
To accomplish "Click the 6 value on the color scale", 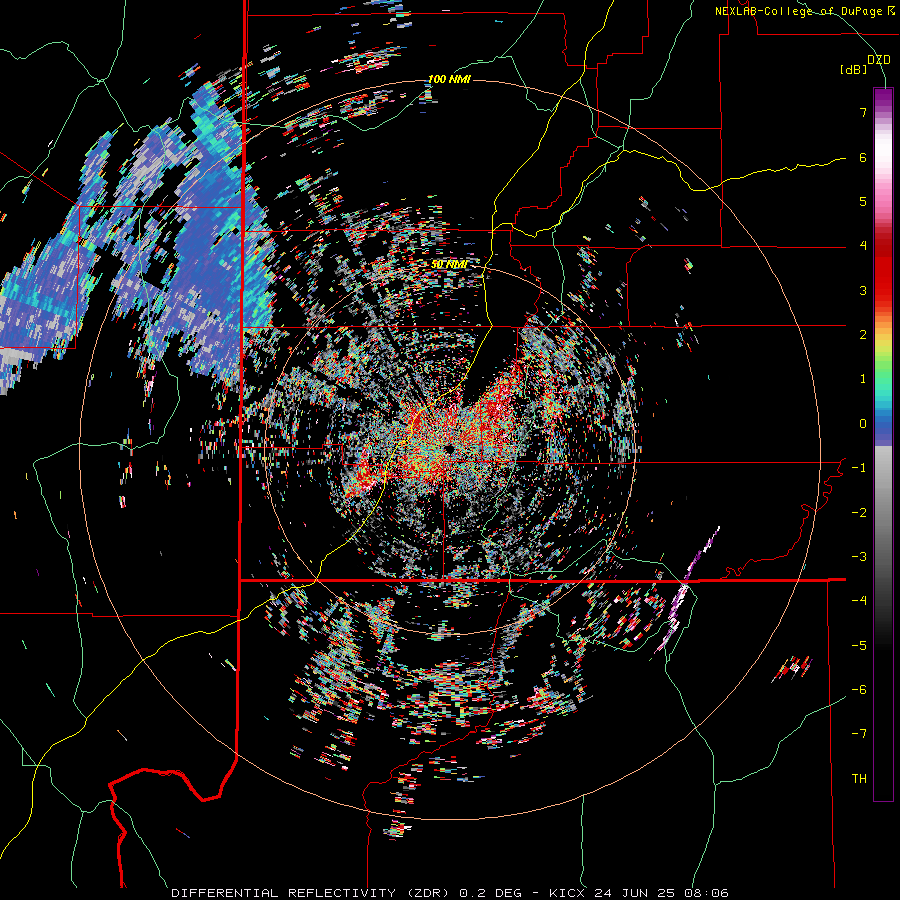I will [863, 157].
